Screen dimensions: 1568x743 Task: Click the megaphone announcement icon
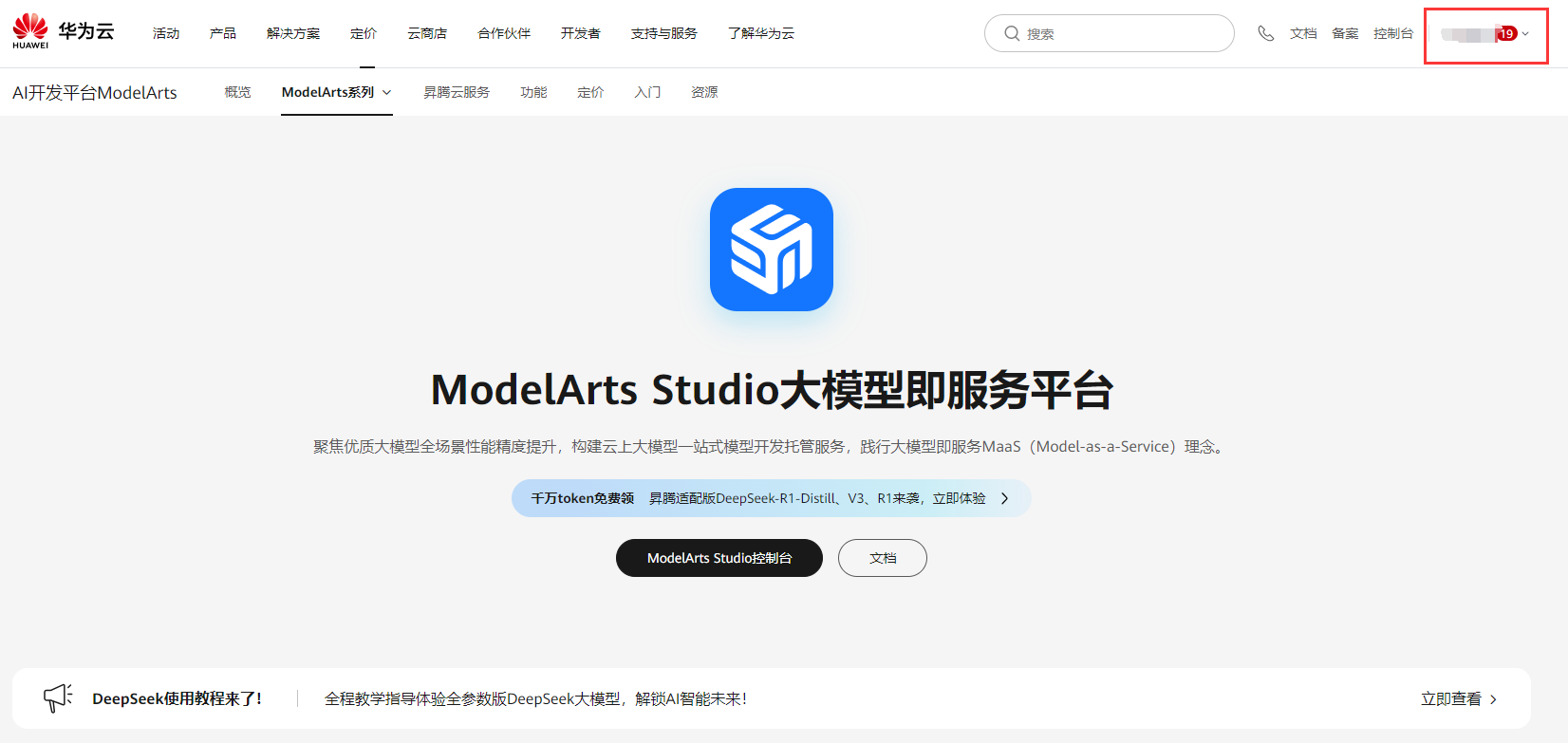coord(58,698)
